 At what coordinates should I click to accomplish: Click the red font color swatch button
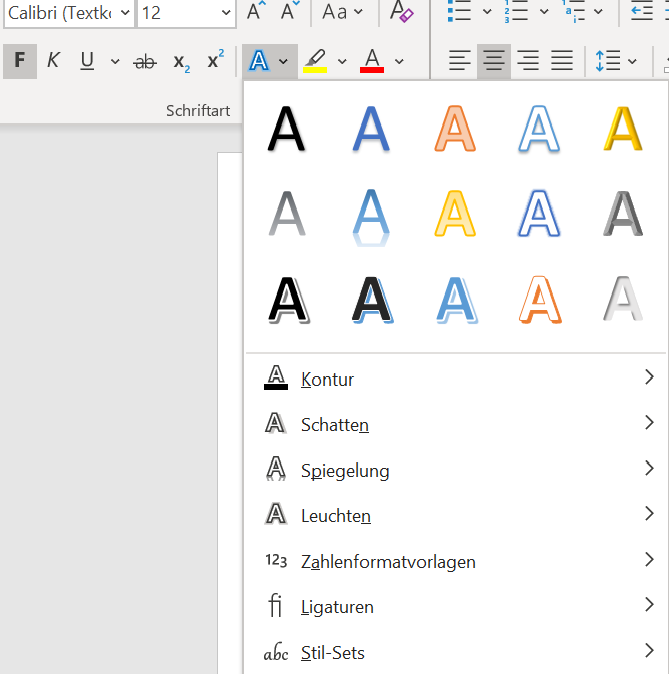(x=371, y=62)
